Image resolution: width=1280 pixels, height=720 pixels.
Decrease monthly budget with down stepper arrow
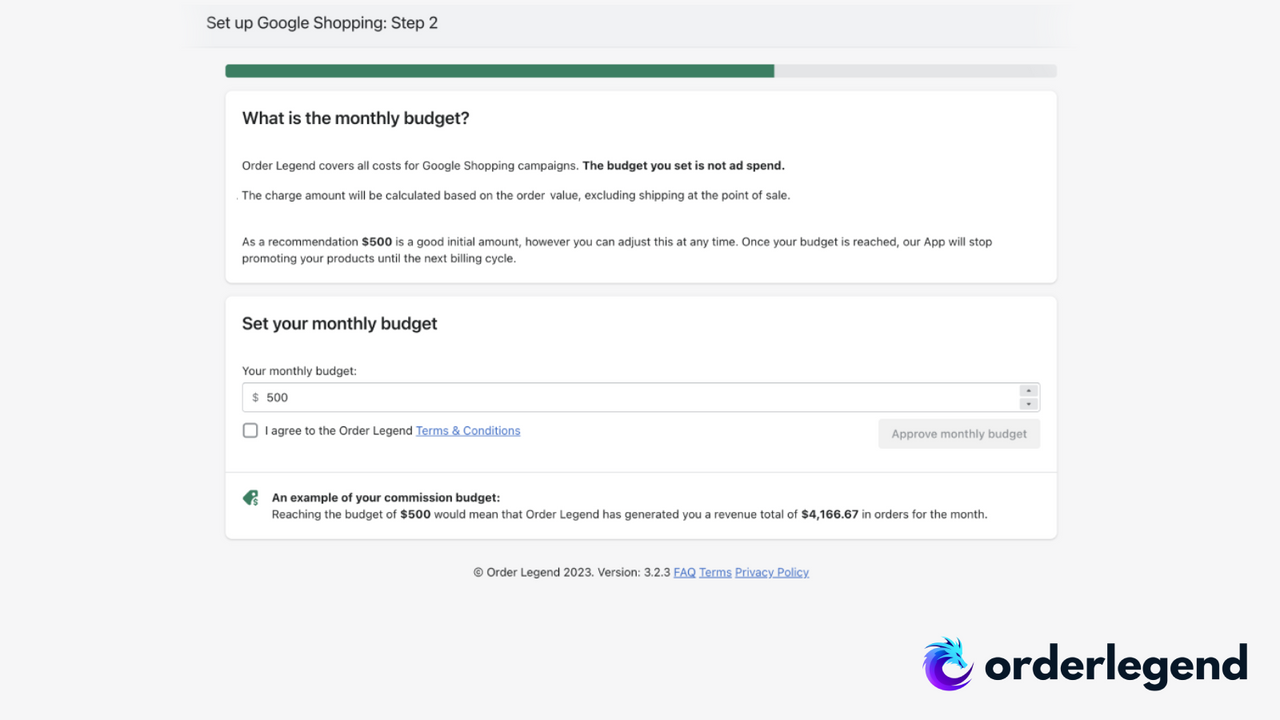pos(1028,404)
